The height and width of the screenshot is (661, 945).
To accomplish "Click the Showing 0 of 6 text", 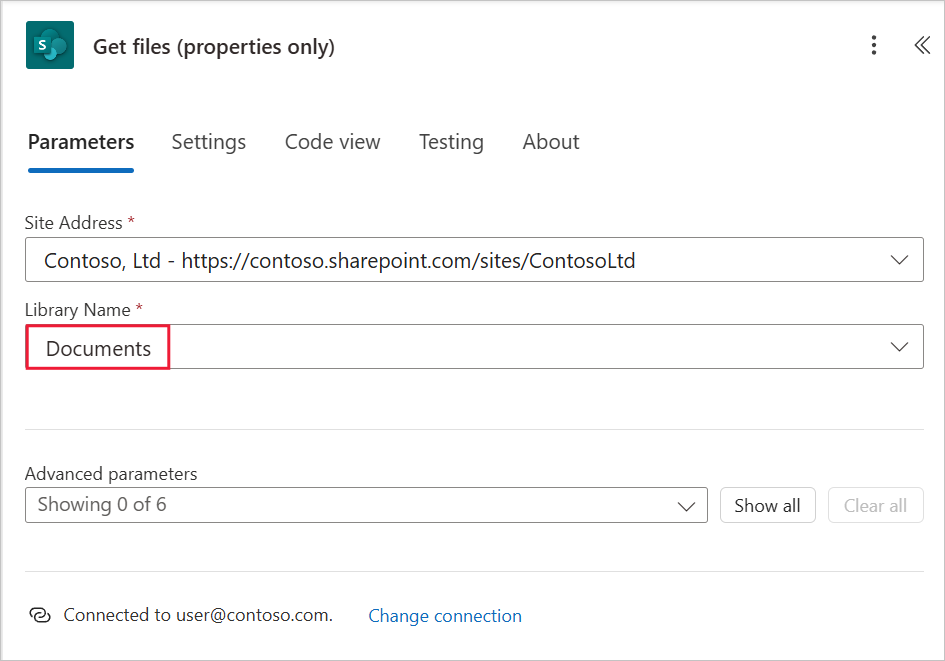I will point(102,504).
